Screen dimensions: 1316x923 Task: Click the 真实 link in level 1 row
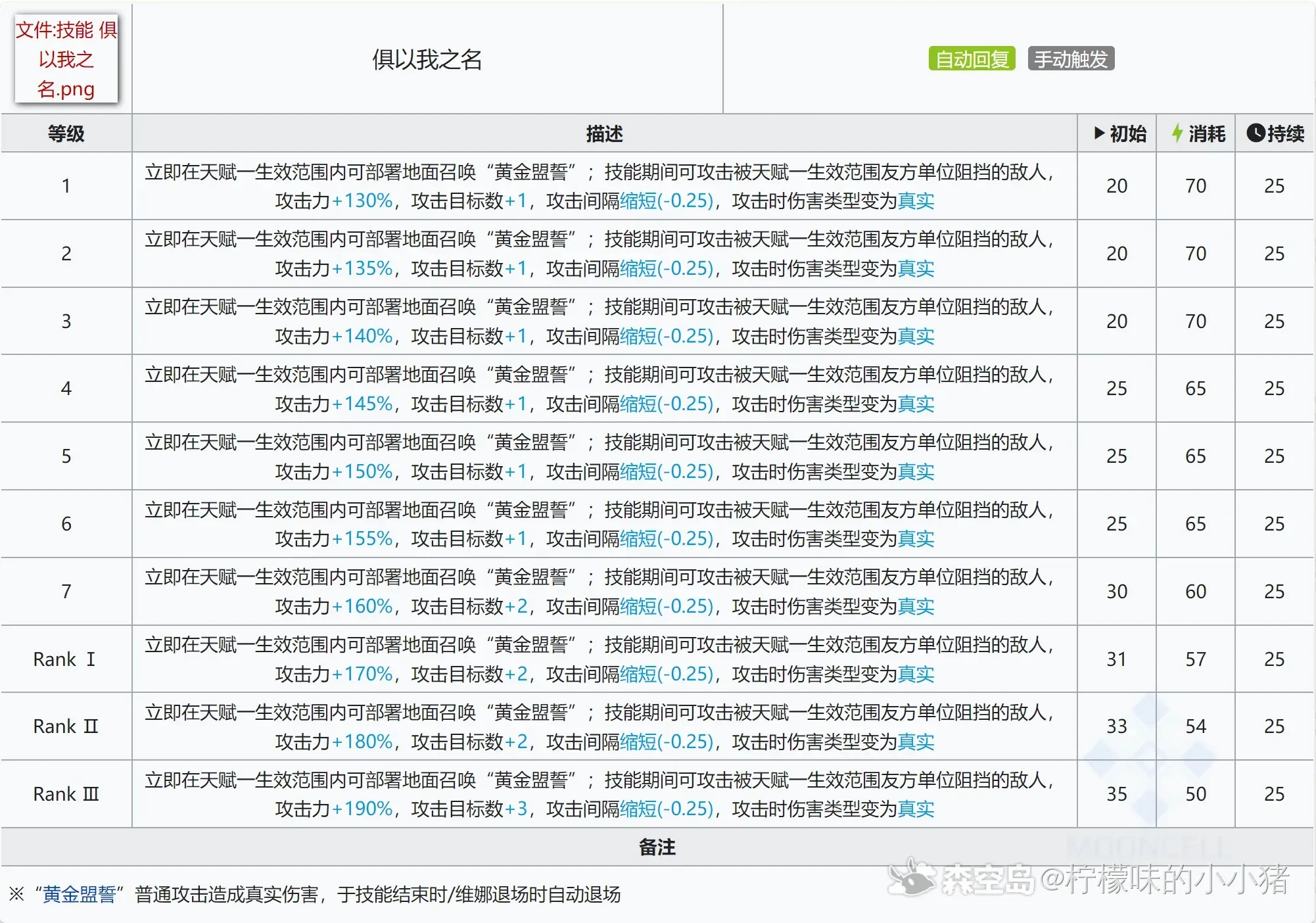(x=916, y=201)
